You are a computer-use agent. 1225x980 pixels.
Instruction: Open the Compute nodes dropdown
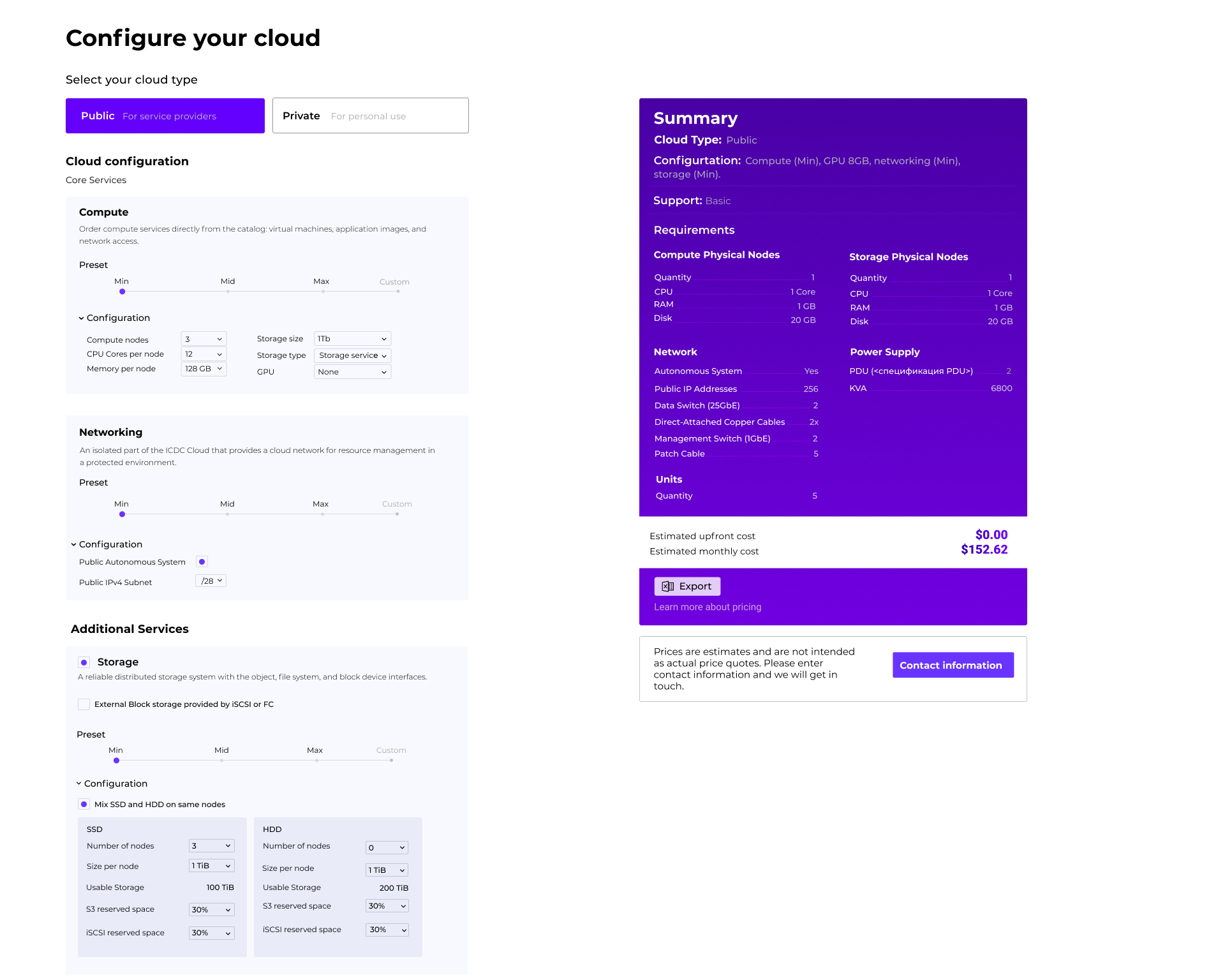click(204, 339)
